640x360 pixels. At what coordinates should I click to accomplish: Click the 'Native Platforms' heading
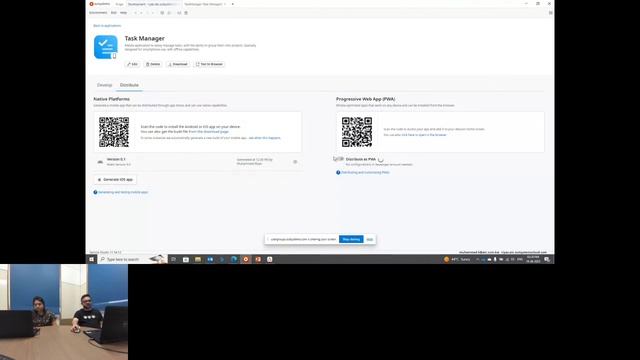111,99
